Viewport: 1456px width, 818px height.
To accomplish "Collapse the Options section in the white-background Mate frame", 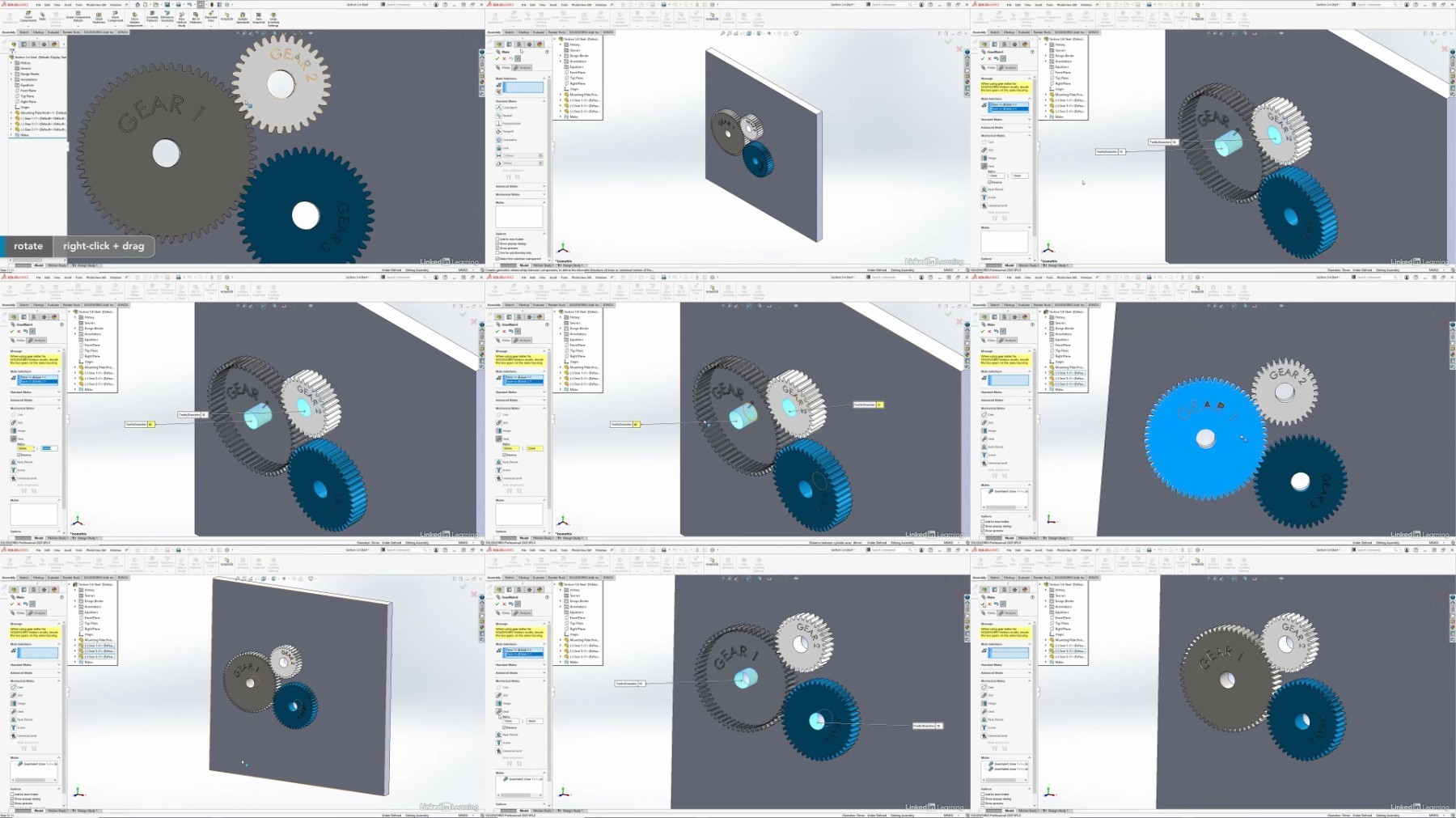I will (x=544, y=234).
